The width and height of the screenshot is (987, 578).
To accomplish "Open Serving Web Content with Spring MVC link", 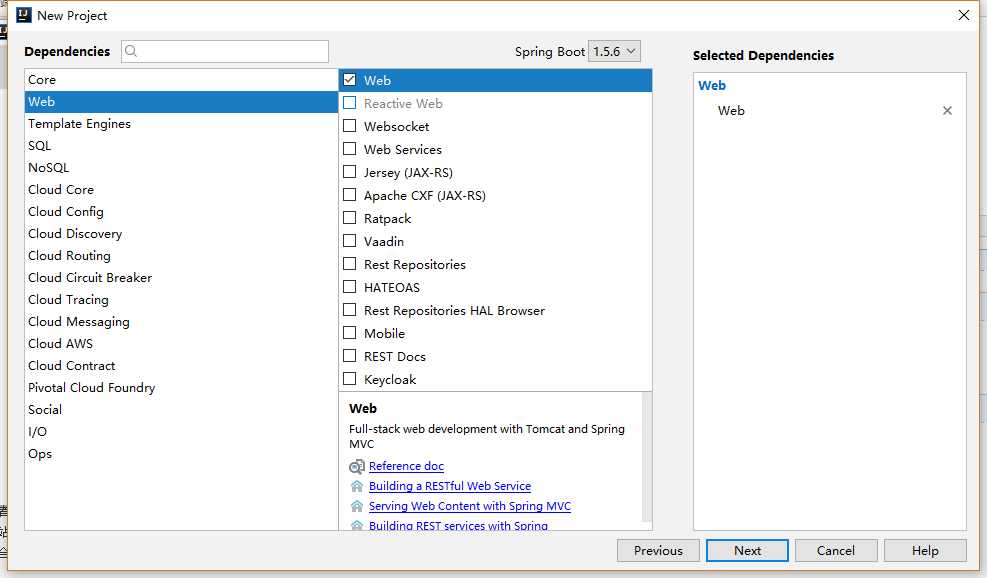I will coord(470,506).
